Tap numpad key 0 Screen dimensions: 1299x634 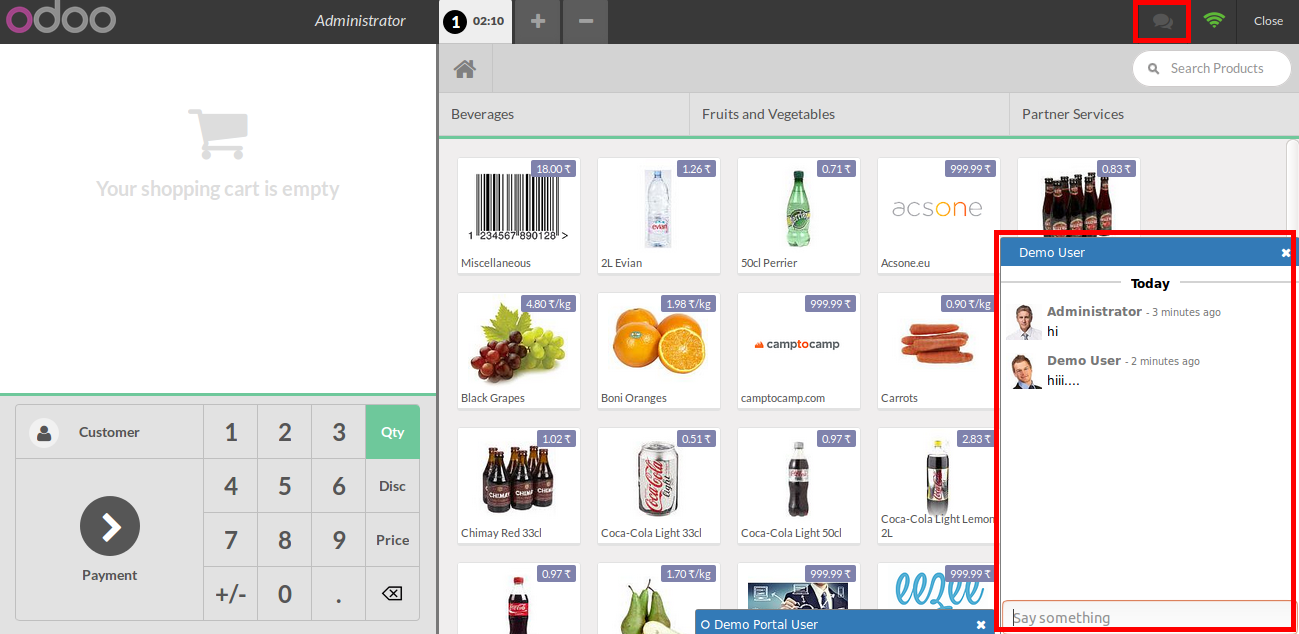(x=285, y=594)
